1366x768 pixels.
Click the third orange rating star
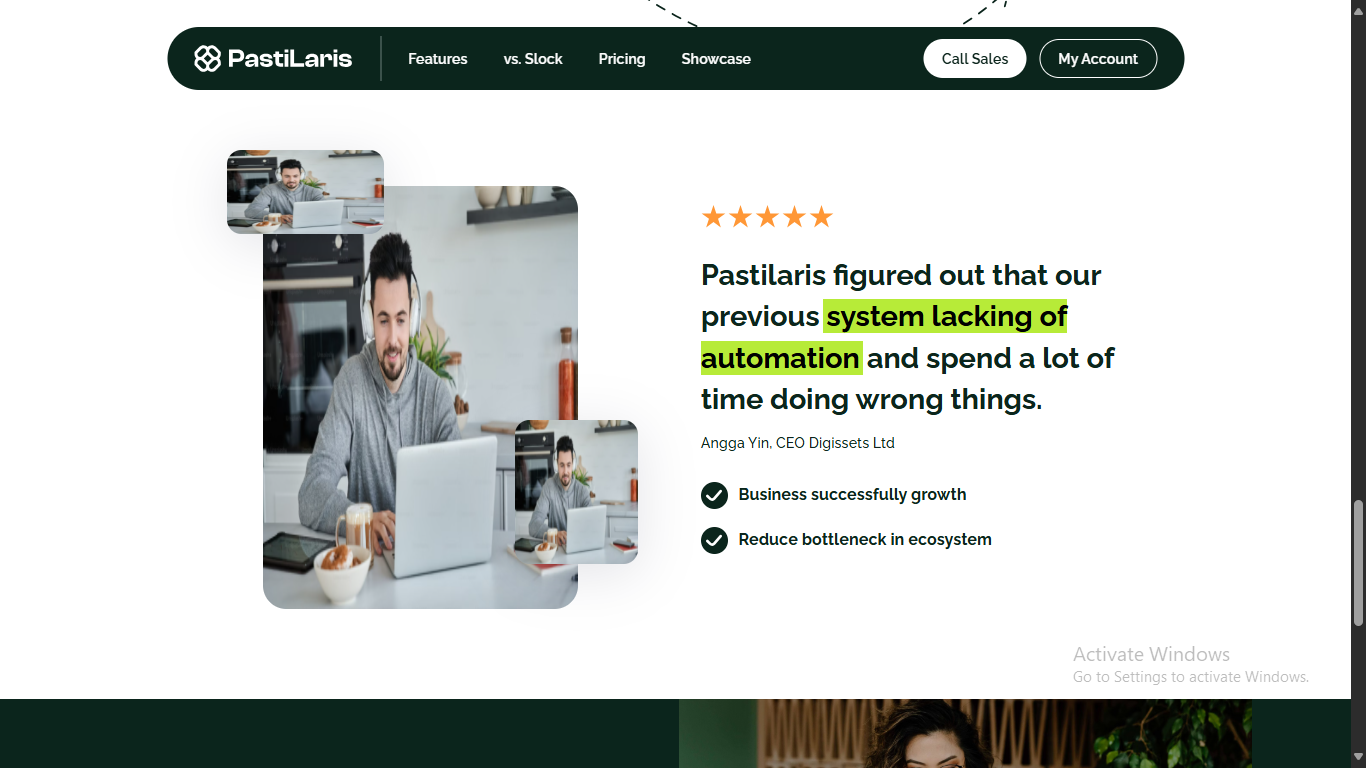tap(767, 217)
